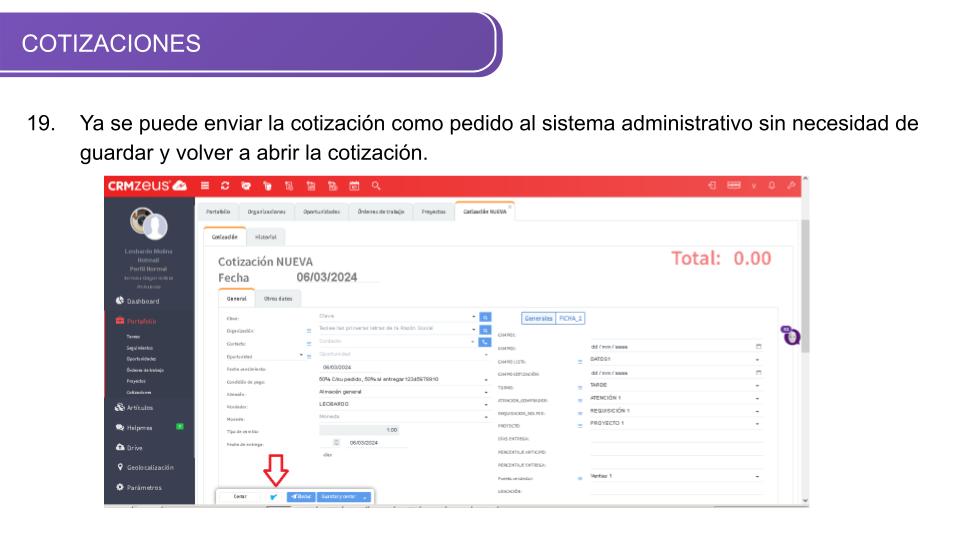Click the Cerrar button
960x540 pixels.
(x=240, y=496)
